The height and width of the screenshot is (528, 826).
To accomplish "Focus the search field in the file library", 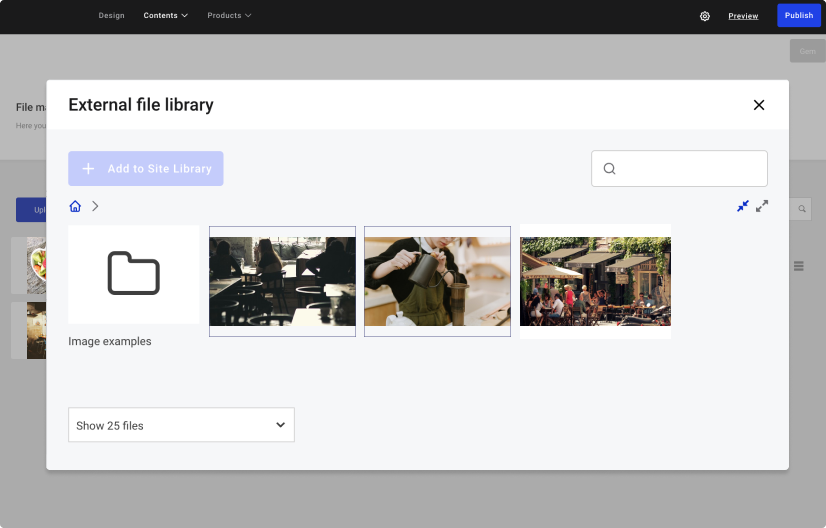I will [692, 169].
